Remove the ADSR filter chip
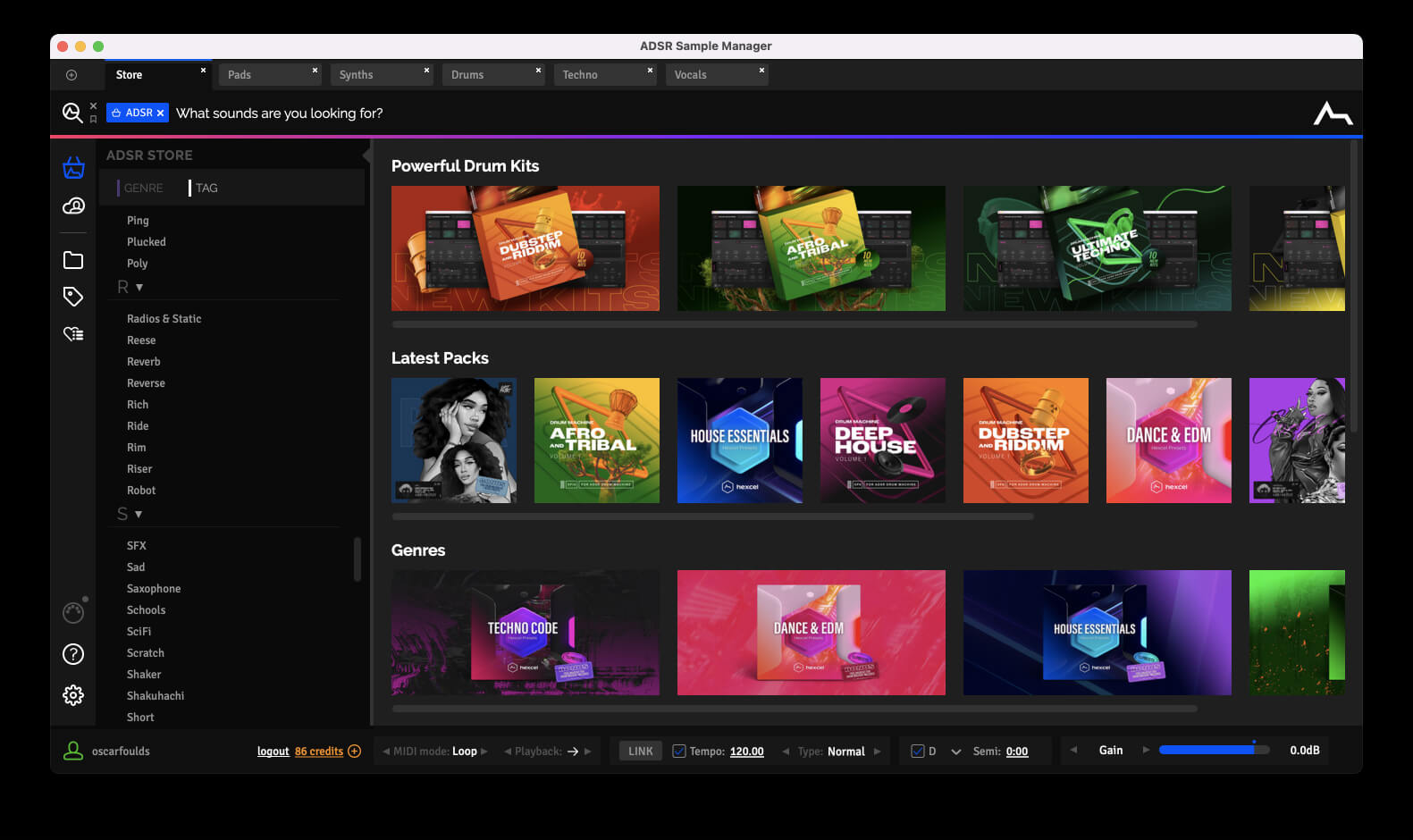This screenshot has height=840, width=1413. (x=160, y=113)
